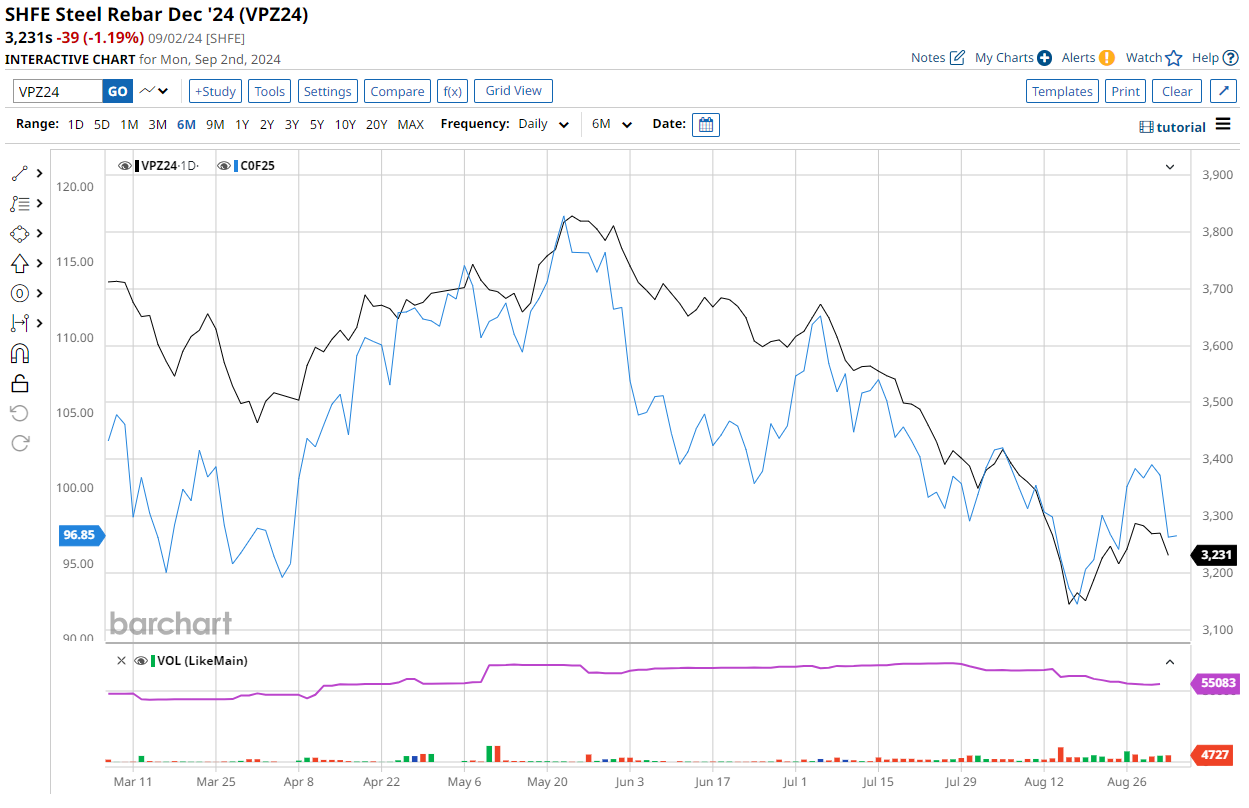Open the Frequency Daily dropdown
1249x808 pixels.
pyautogui.click(x=543, y=125)
